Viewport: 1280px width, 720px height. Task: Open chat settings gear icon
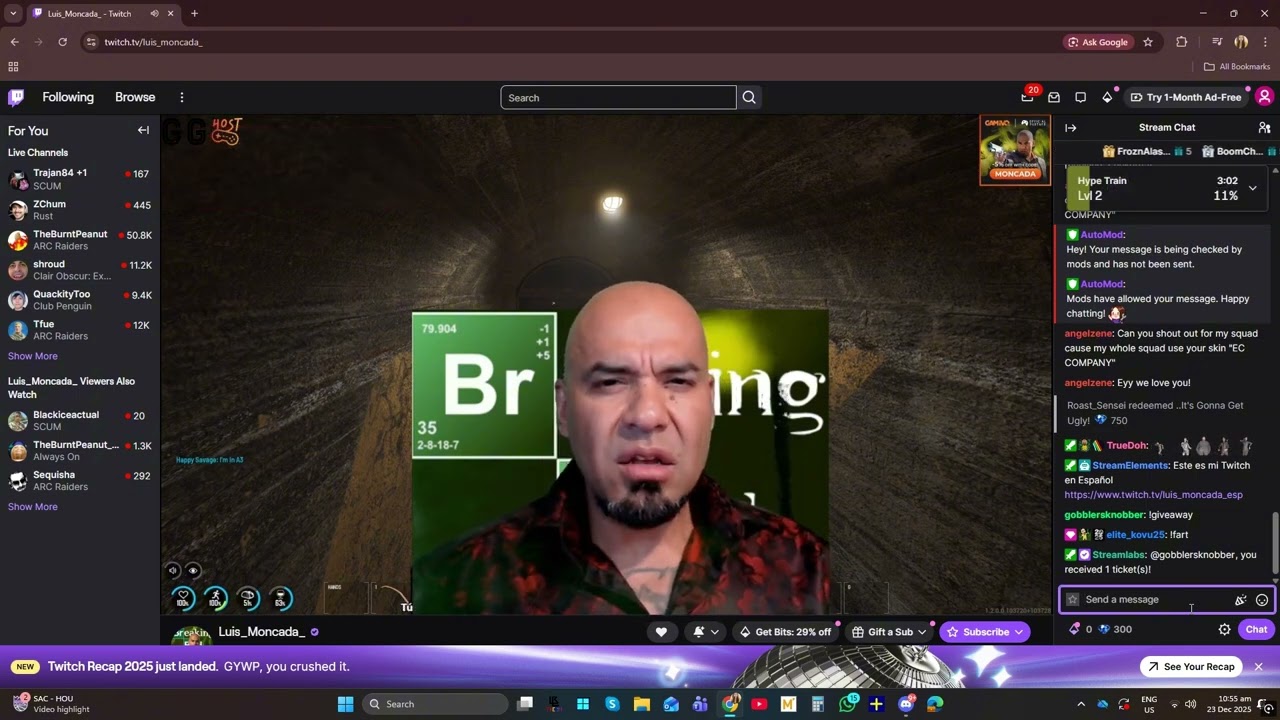click(1224, 630)
